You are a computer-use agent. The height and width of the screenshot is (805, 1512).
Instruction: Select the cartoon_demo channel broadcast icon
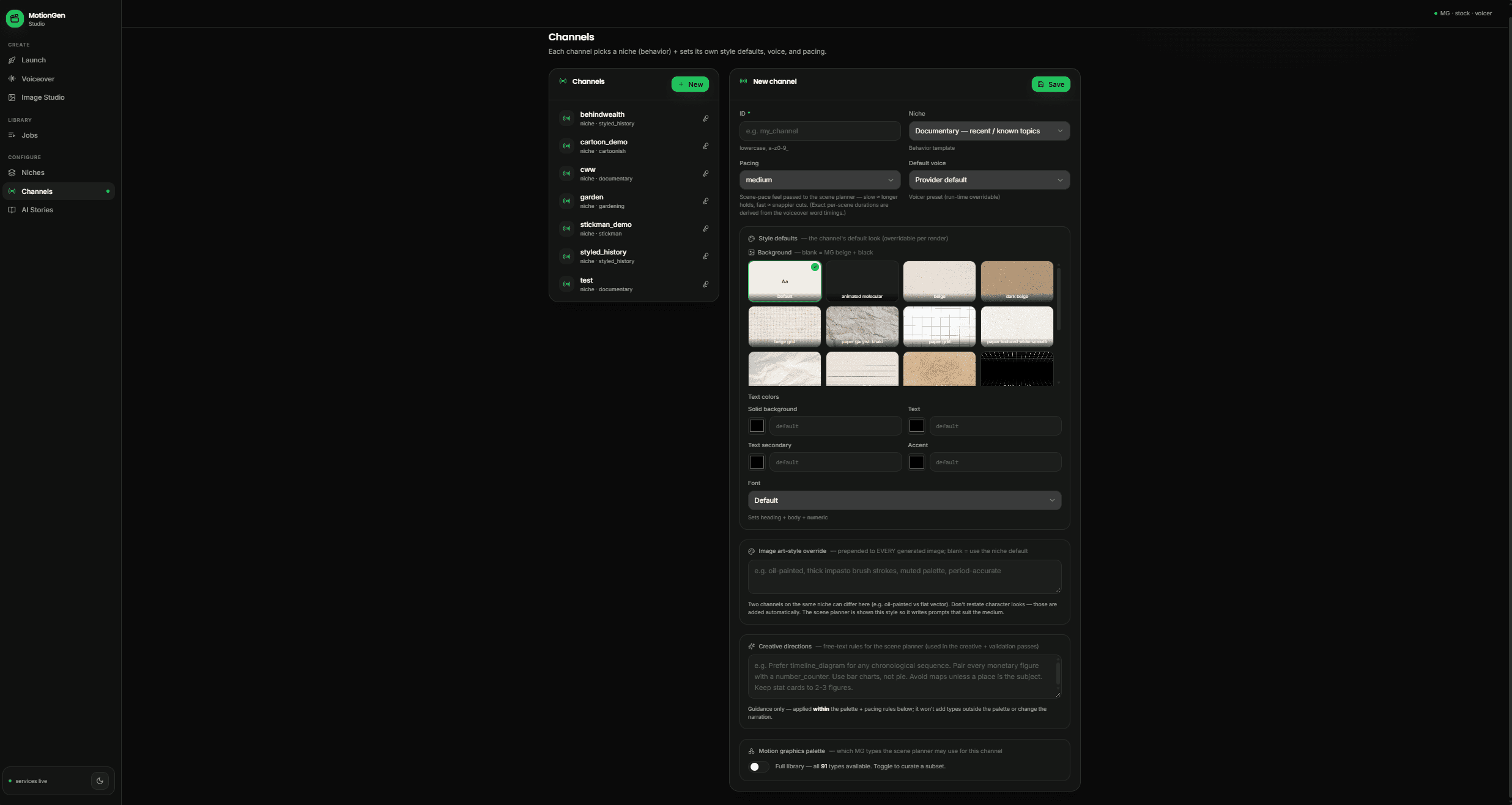(x=566, y=146)
